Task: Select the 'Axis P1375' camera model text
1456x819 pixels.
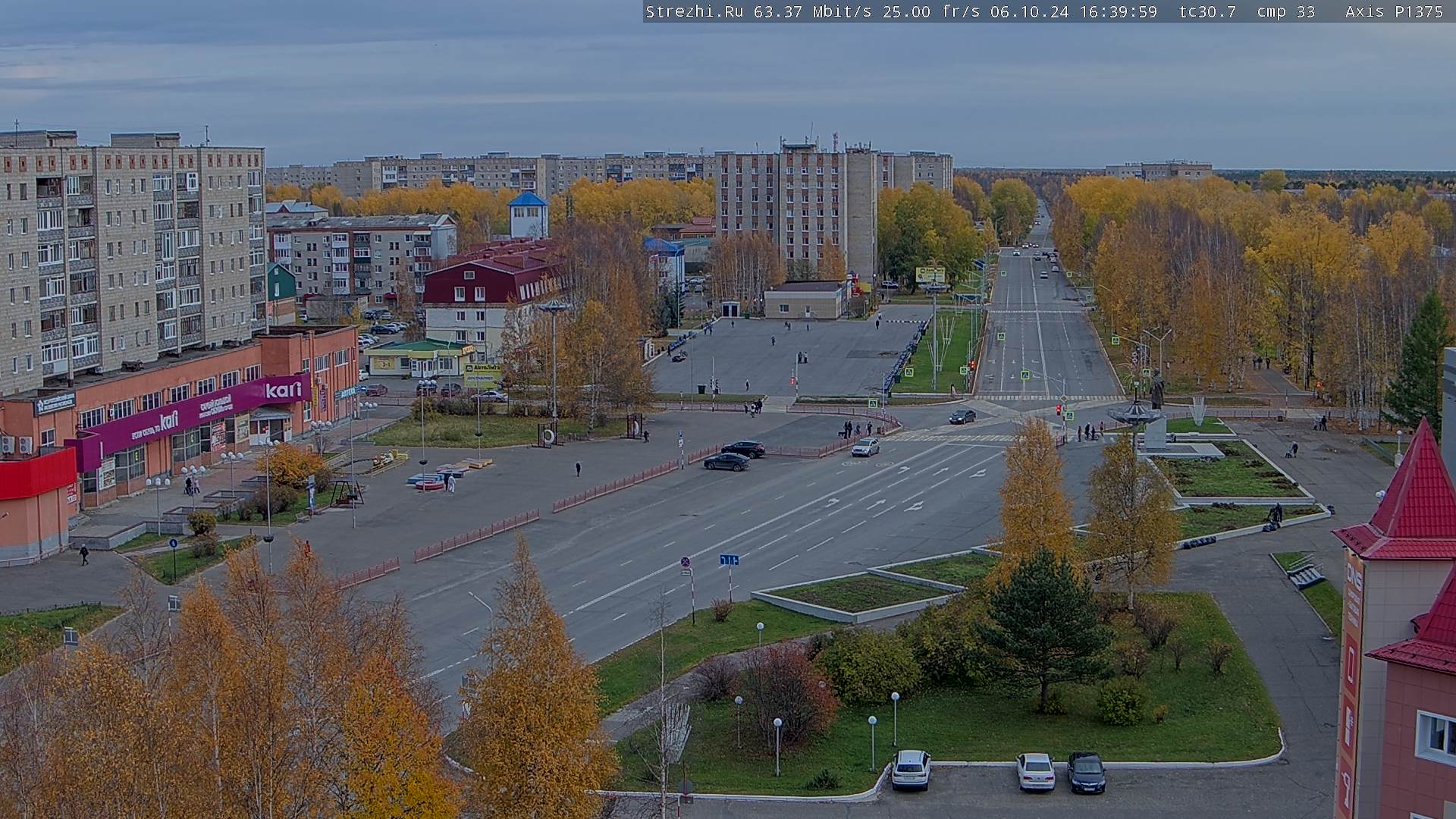Action: [1394, 11]
